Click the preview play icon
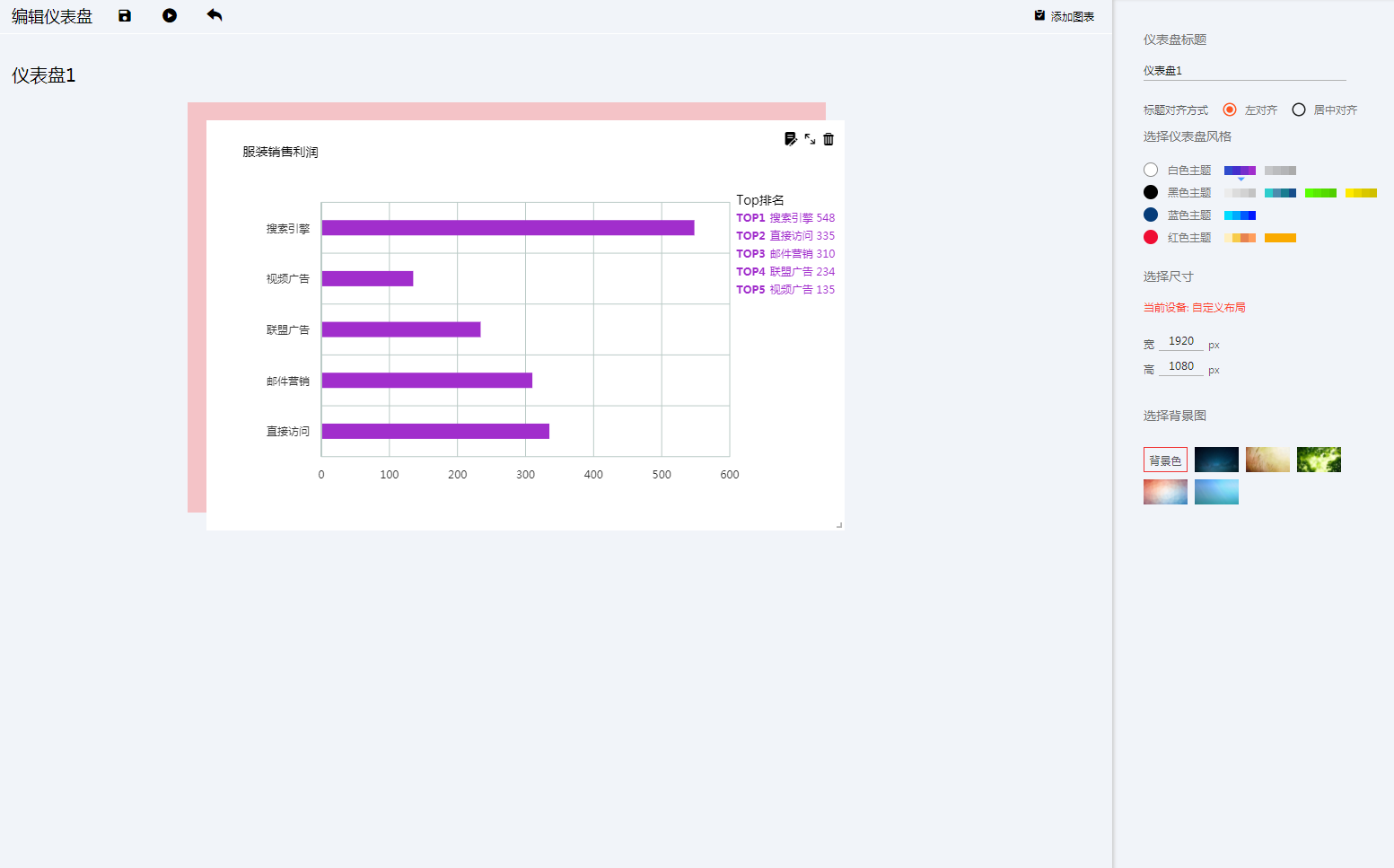Image resolution: width=1394 pixels, height=868 pixels. [x=170, y=16]
